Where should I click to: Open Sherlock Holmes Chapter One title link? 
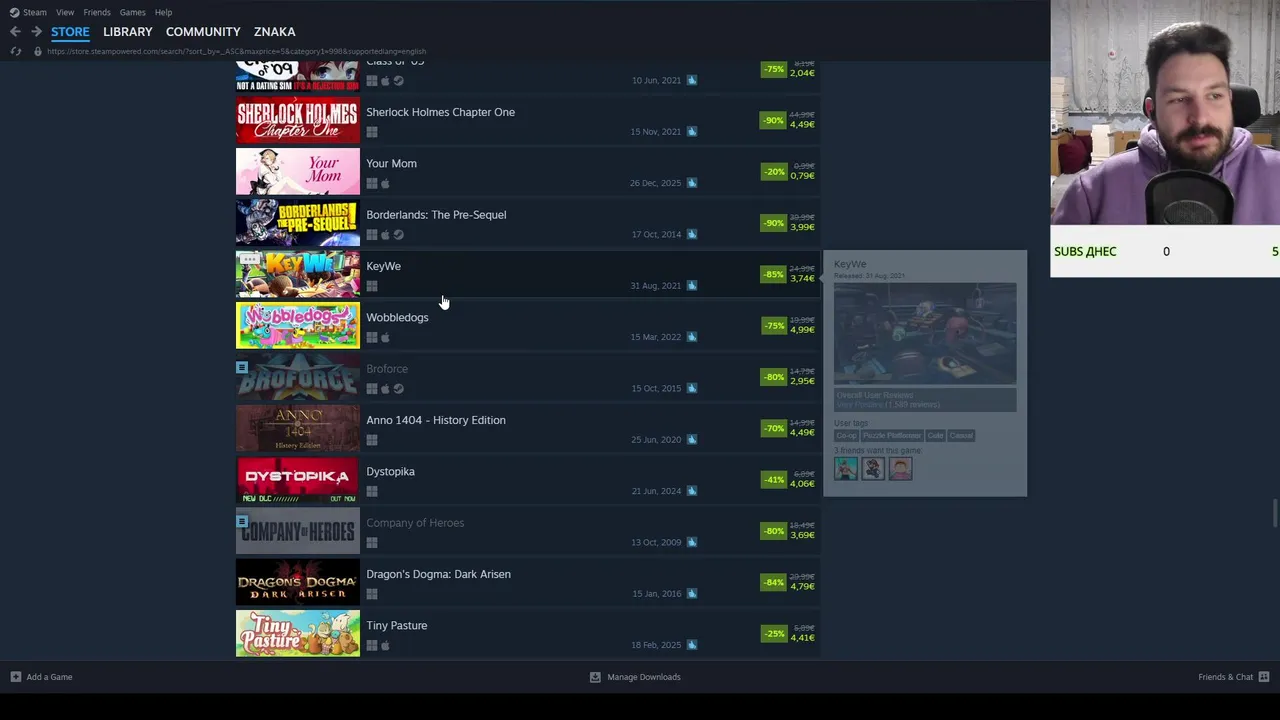click(440, 112)
